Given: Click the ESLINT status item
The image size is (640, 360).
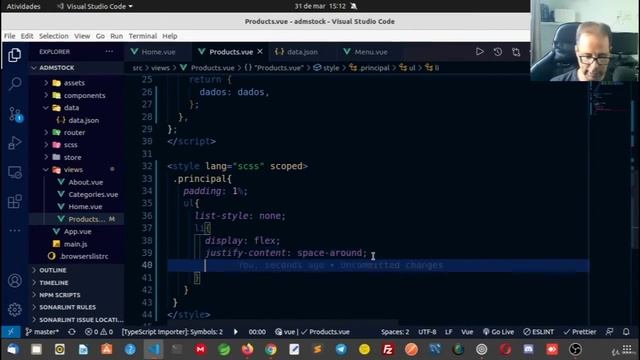Looking at the screenshot, I should point(538,332).
